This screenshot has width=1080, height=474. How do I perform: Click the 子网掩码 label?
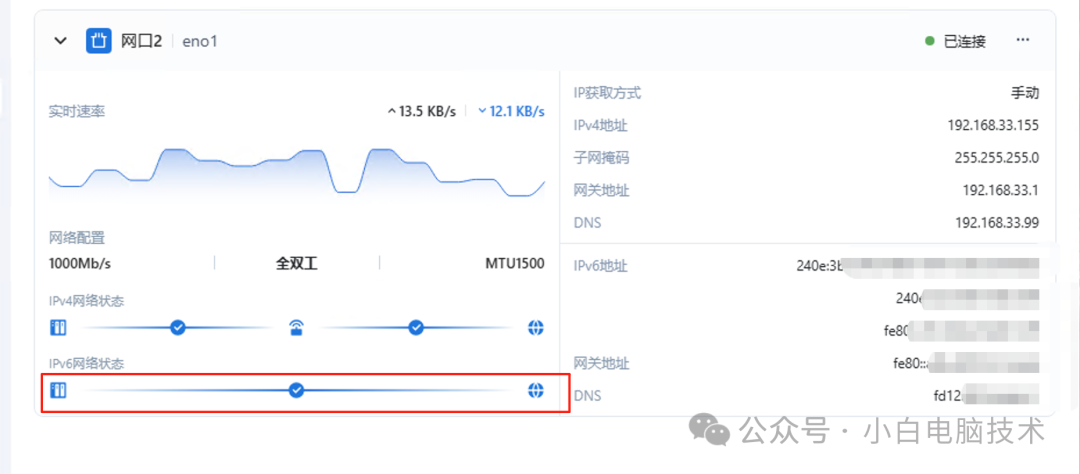pyautogui.click(x=601, y=158)
